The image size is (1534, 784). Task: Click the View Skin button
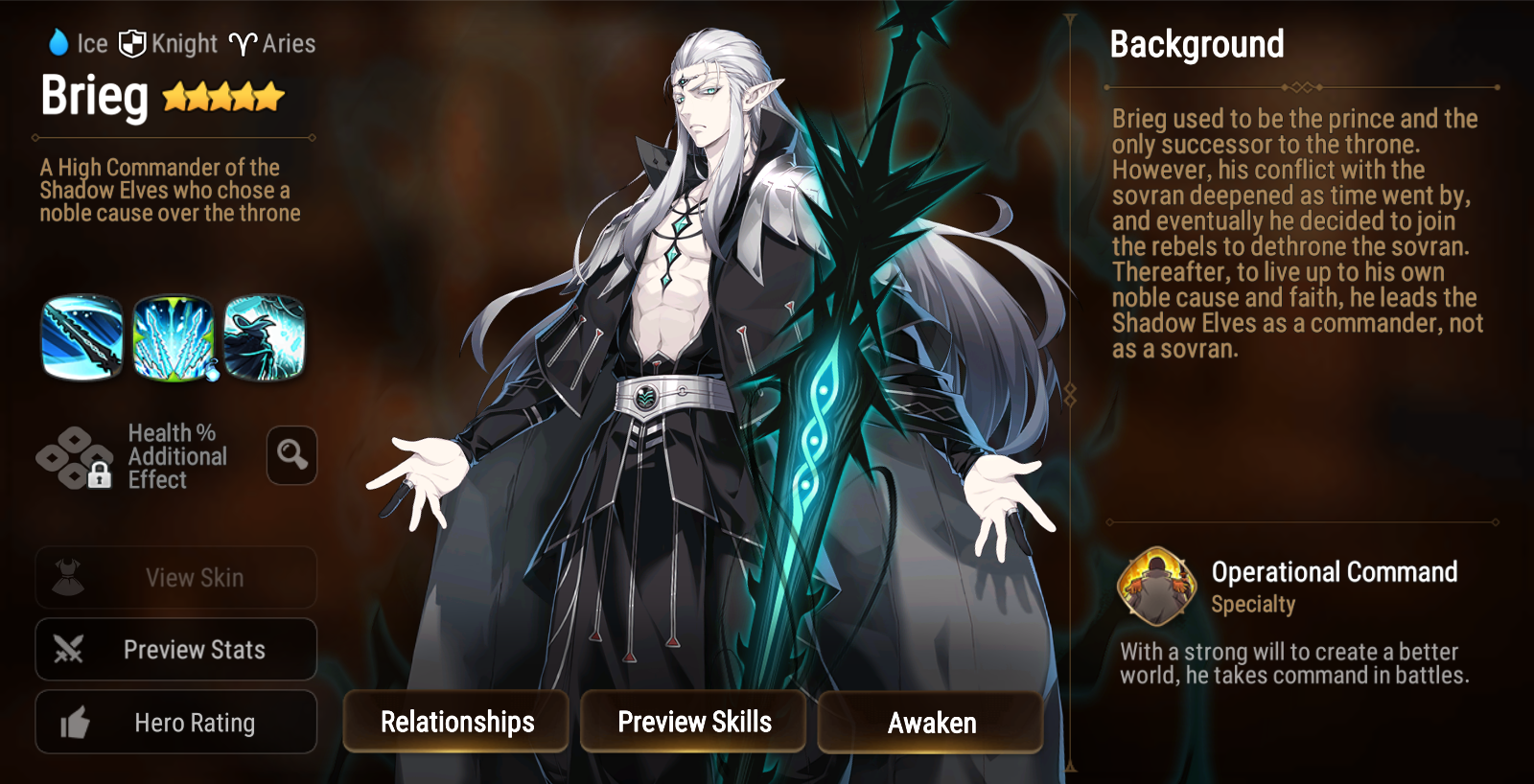click(176, 577)
